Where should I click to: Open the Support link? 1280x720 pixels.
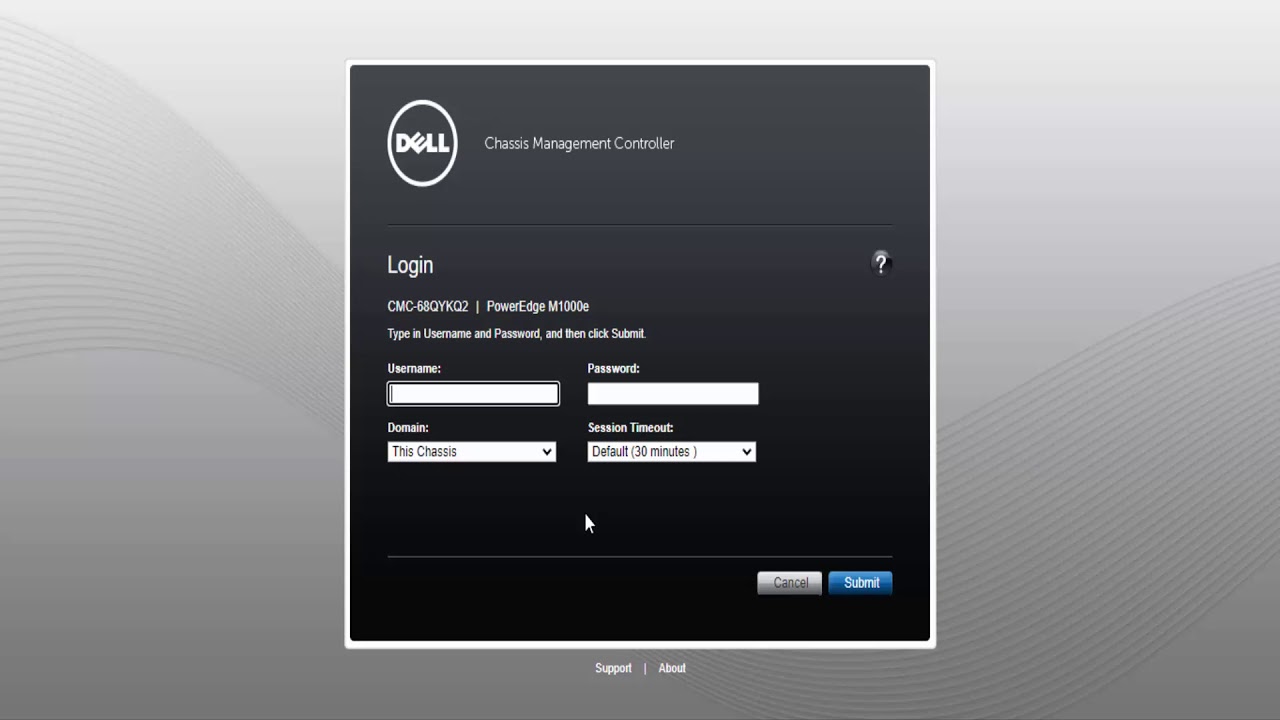pos(613,668)
